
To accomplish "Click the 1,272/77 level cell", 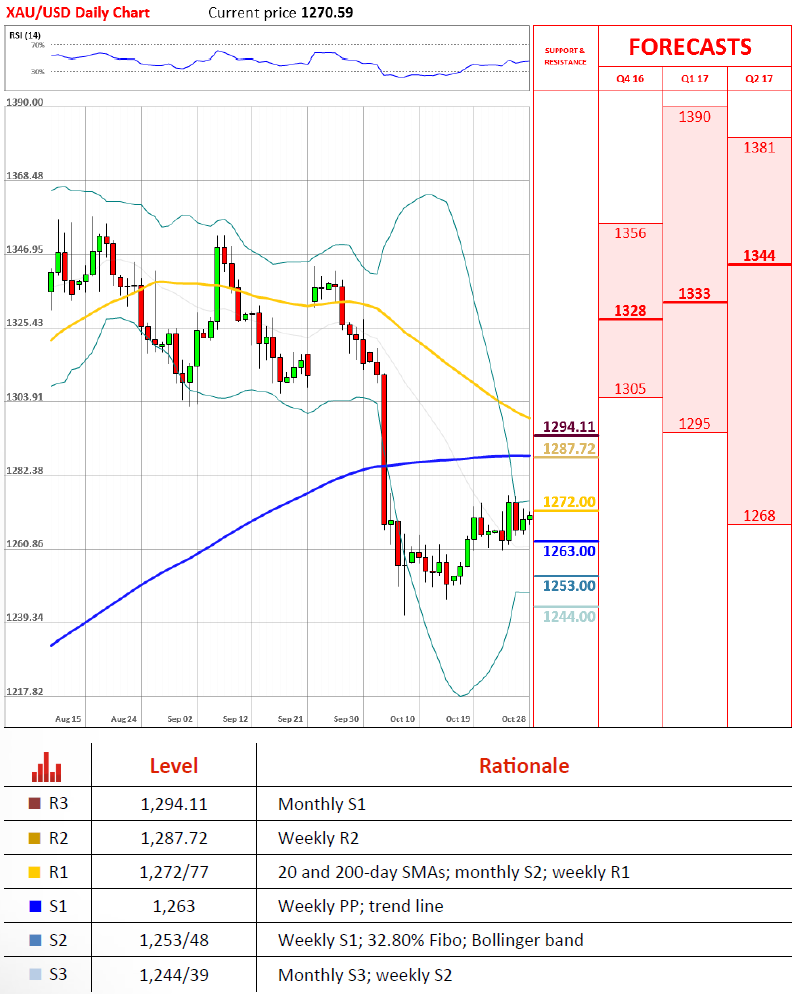I will tap(174, 872).
